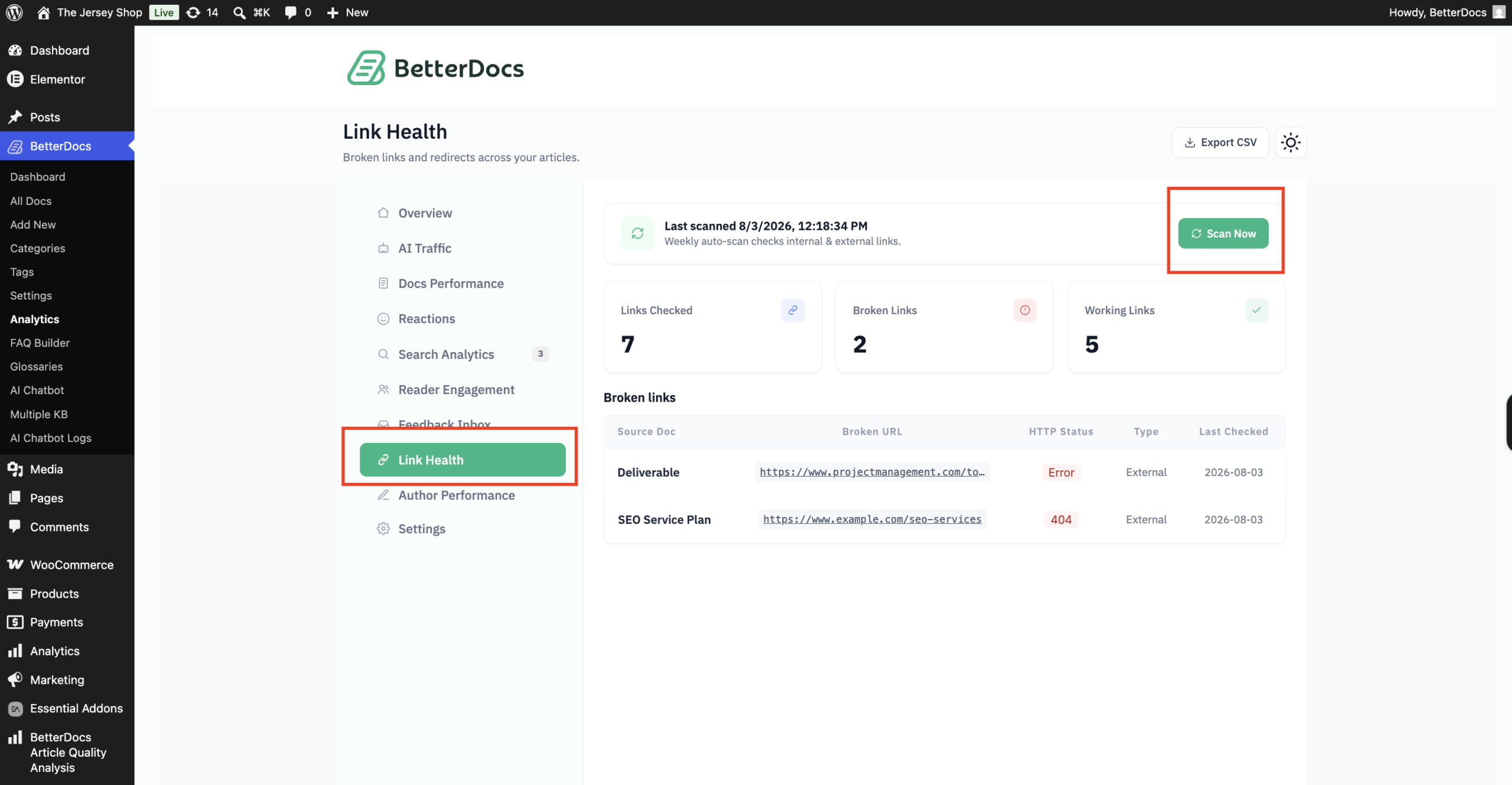
Task: Open BetterDocs Article Quality Analysis
Action: 68,752
